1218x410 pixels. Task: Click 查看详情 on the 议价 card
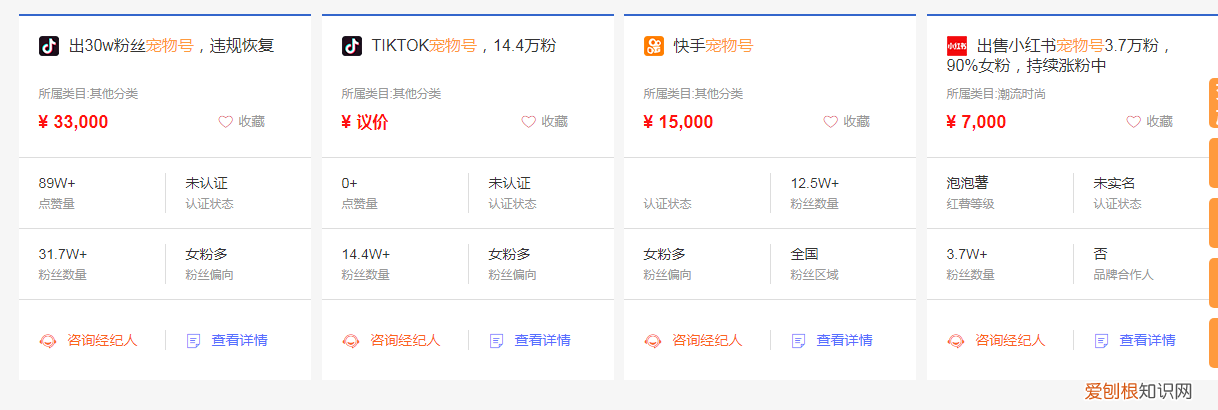[x=543, y=341]
